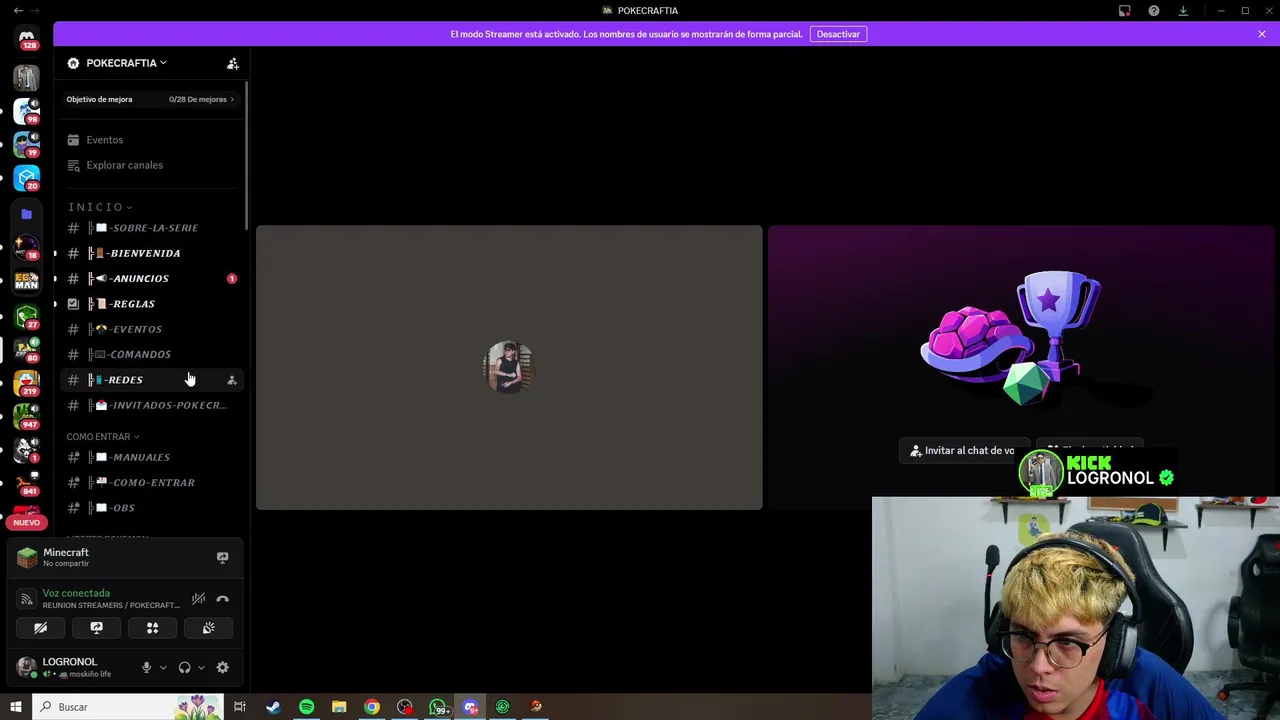The width and height of the screenshot is (1280, 720).
Task: Open the REDES channel
Action: point(151,380)
